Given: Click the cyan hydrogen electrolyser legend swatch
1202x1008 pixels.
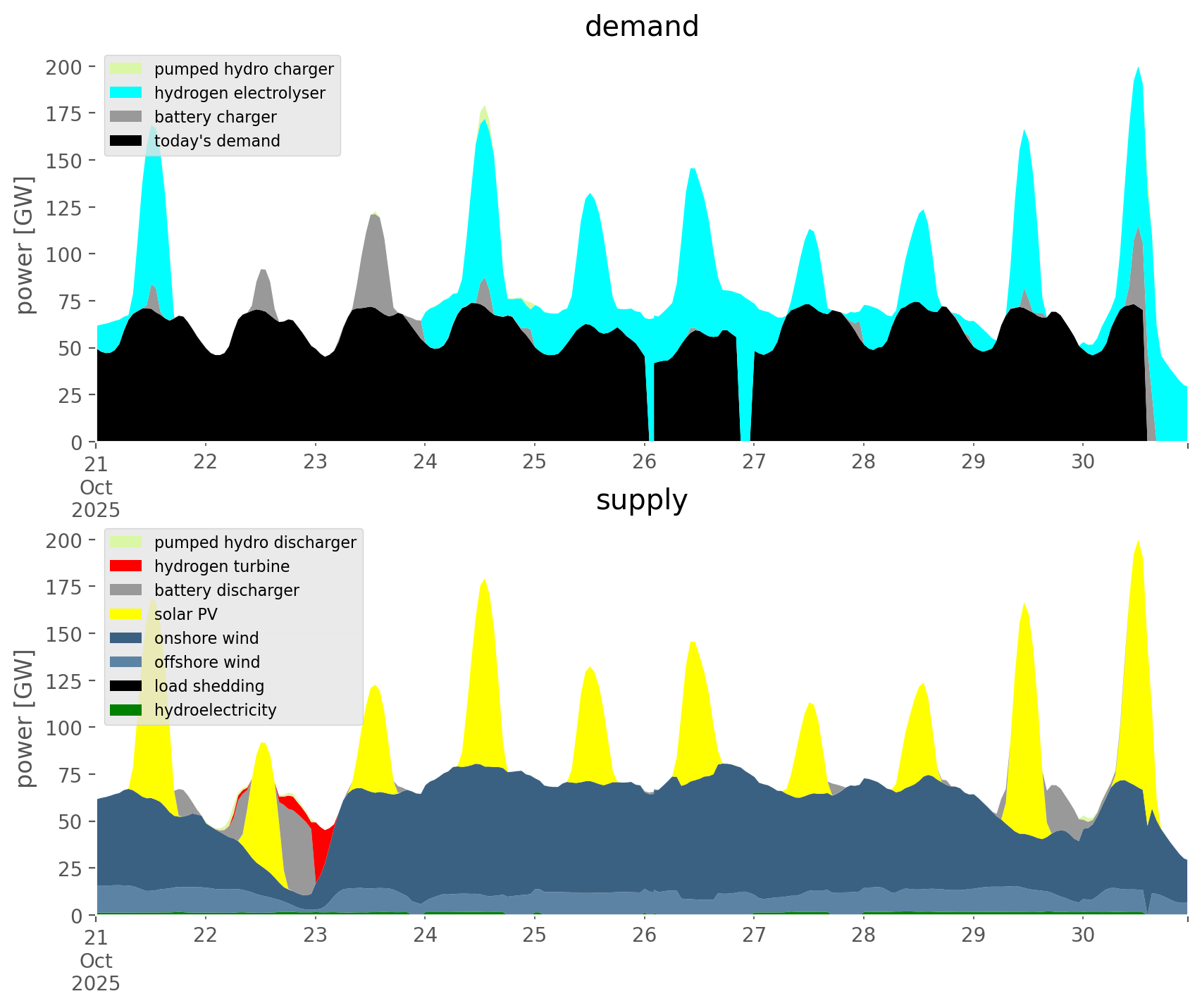Looking at the screenshot, I should tap(126, 93).
